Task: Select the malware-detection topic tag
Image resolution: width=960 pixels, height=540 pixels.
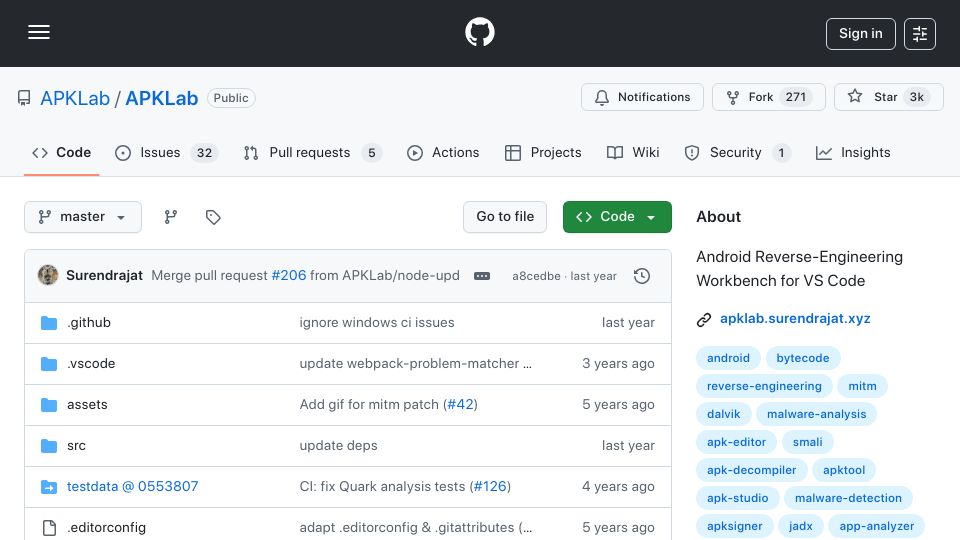Action: click(848, 499)
